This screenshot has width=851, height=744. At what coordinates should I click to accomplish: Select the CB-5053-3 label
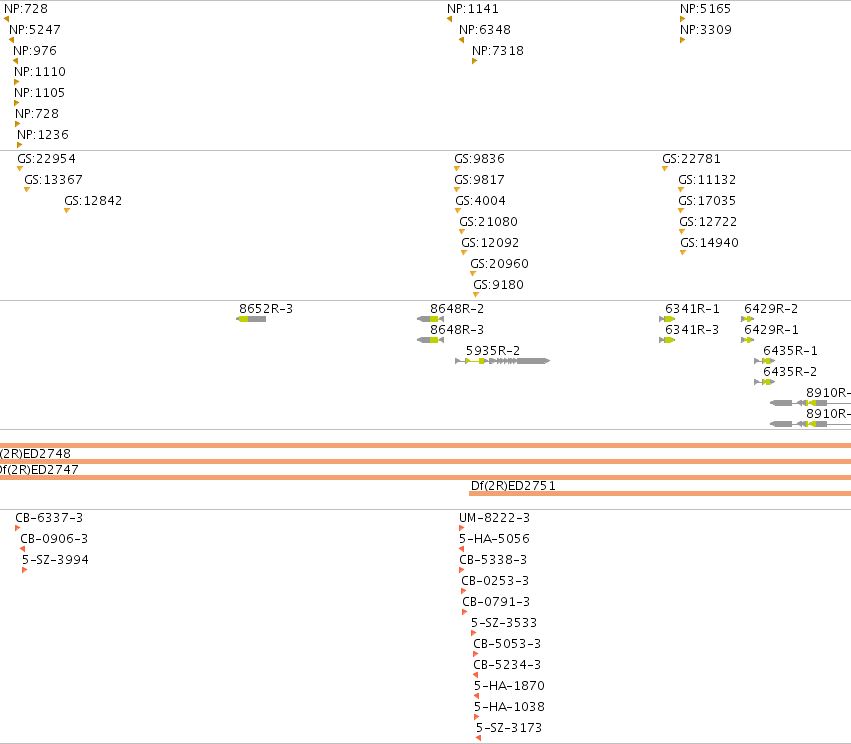pos(507,644)
